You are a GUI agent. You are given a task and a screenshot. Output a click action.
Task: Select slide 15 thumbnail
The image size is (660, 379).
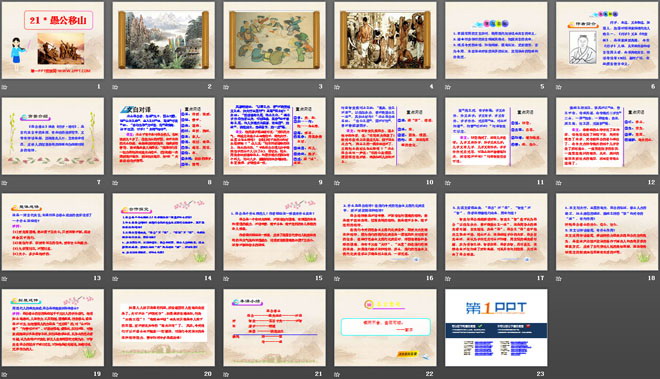(274, 232)
